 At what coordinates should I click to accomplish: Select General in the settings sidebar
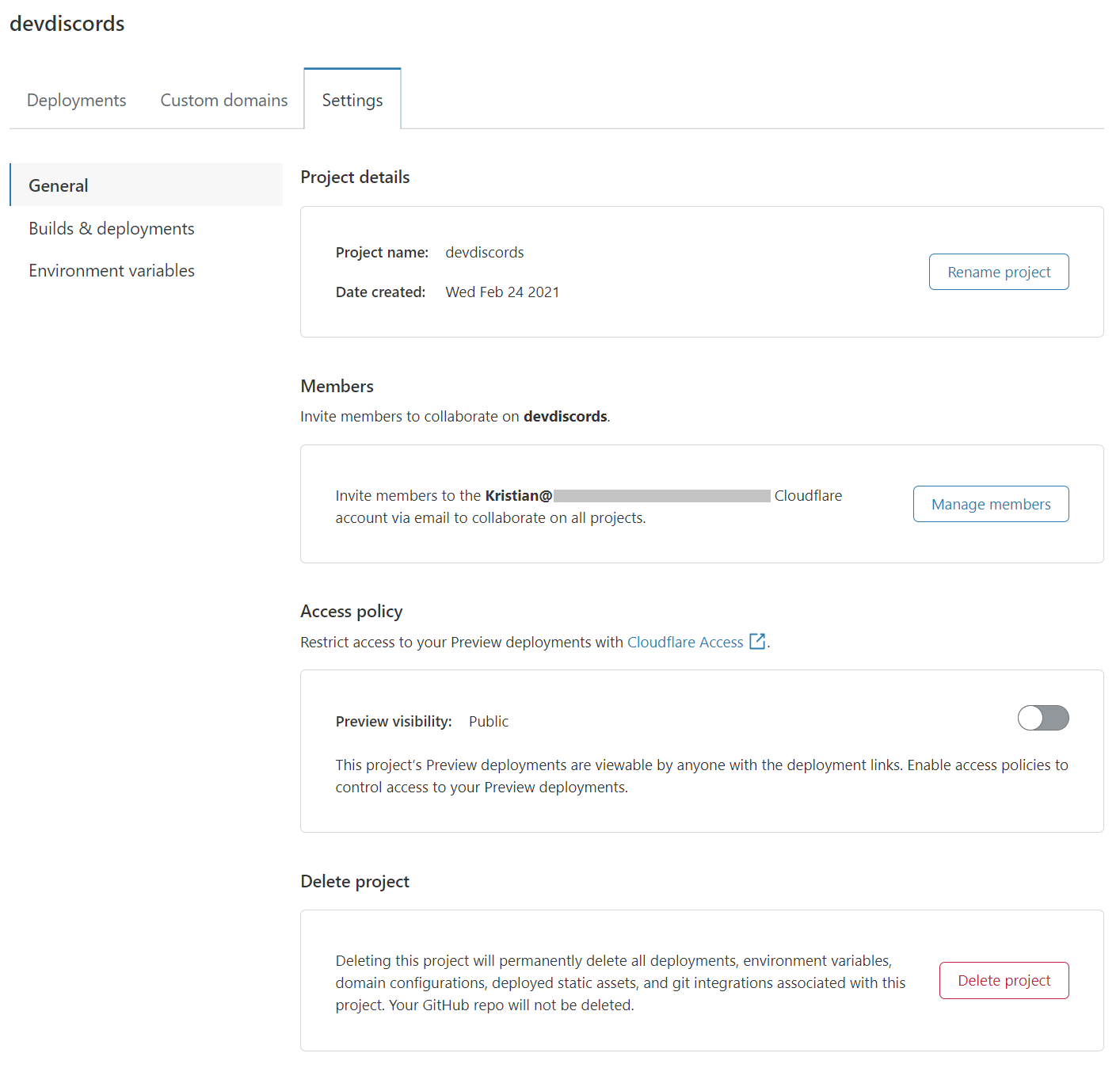click(x=58, y=185)
